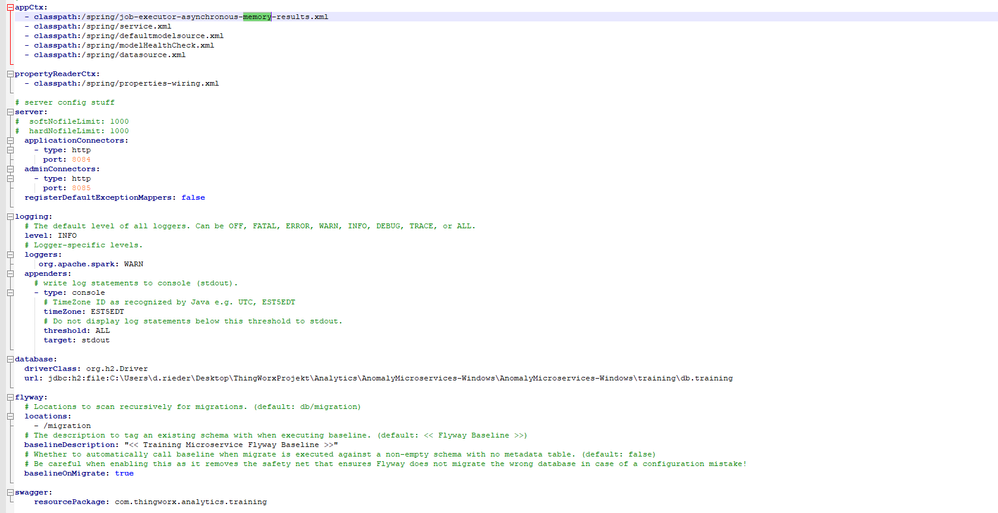This screenshot has height=513, width=998.
Task: Click the port value 8084
Action: click(x=81, y=160)
